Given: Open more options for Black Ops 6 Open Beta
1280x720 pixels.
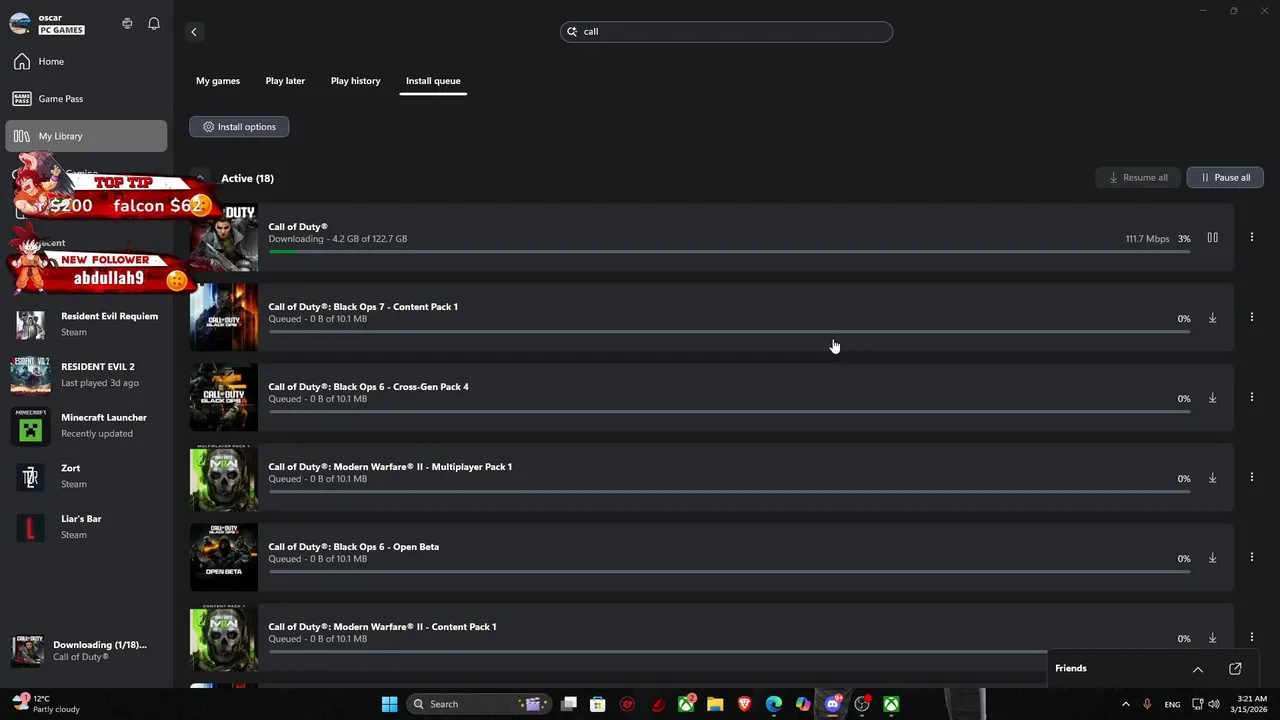Looking at the screenshot, I should click(x=1251, y=558).
